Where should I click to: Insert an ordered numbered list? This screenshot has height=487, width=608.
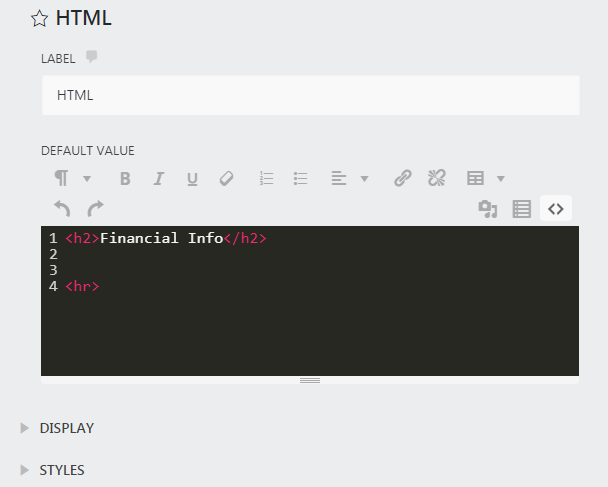pos(266,178)
